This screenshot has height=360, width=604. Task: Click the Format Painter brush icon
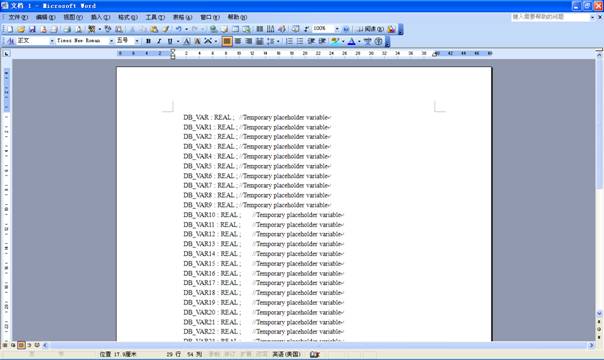[x=166, y=29]
